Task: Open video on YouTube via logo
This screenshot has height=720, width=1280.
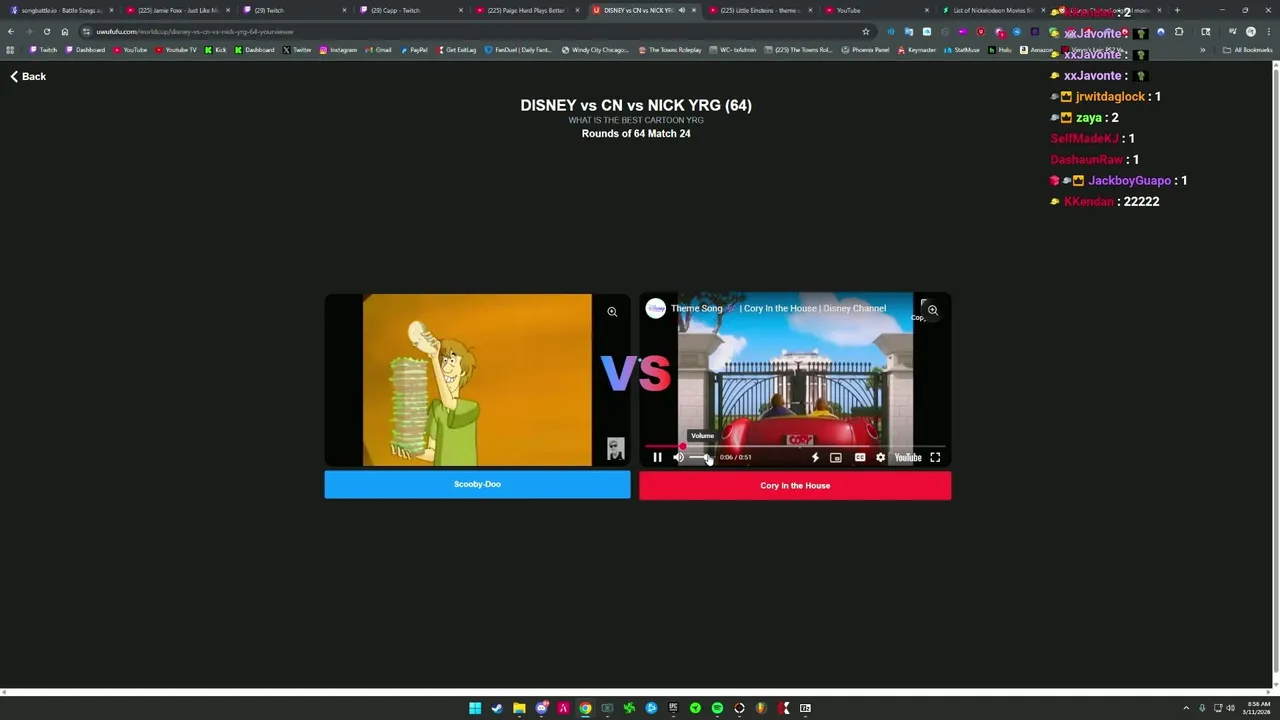Action: [908, 457]
